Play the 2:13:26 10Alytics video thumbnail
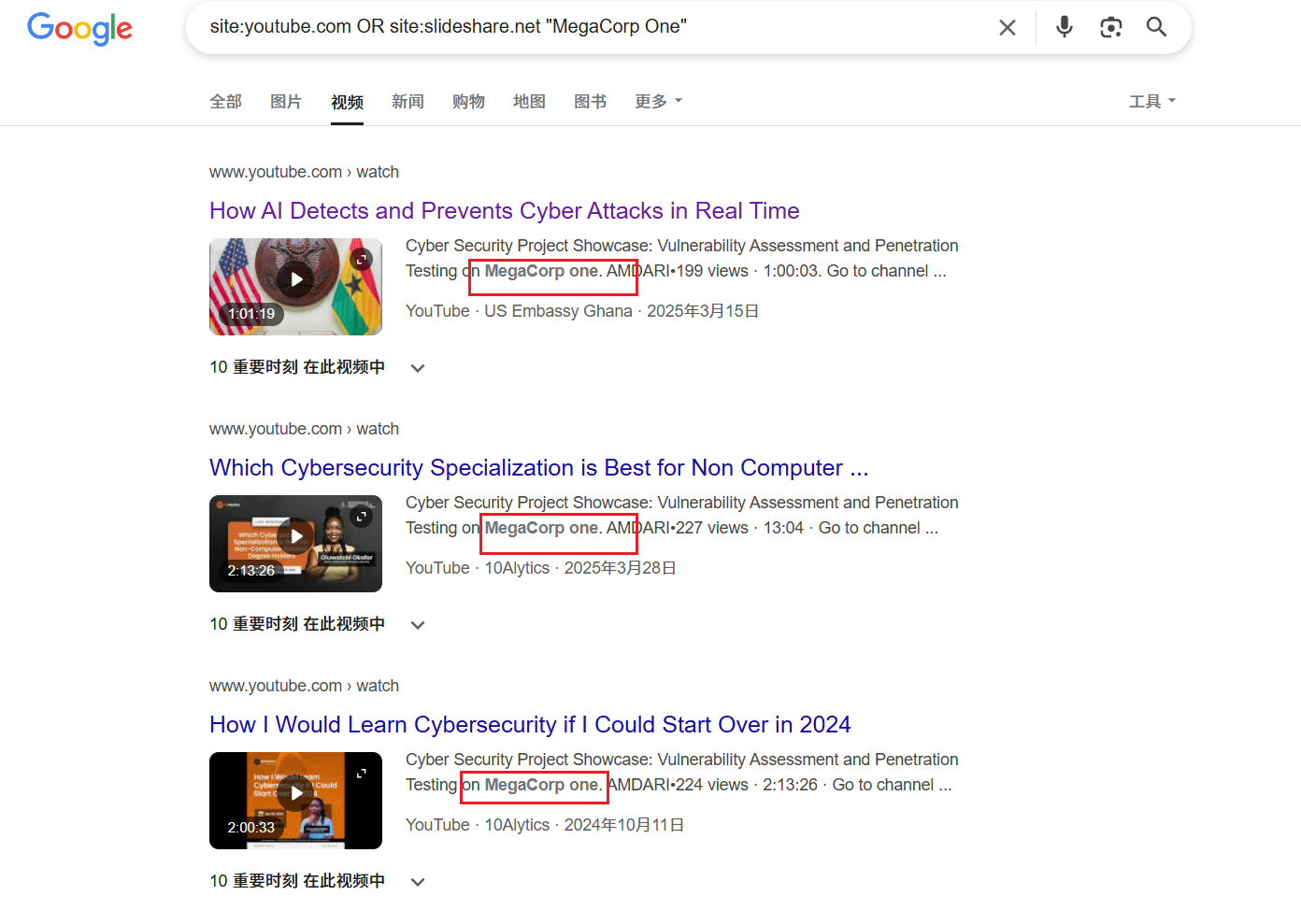The width and height of the screenshot is (1301, 924). [295, 544]
